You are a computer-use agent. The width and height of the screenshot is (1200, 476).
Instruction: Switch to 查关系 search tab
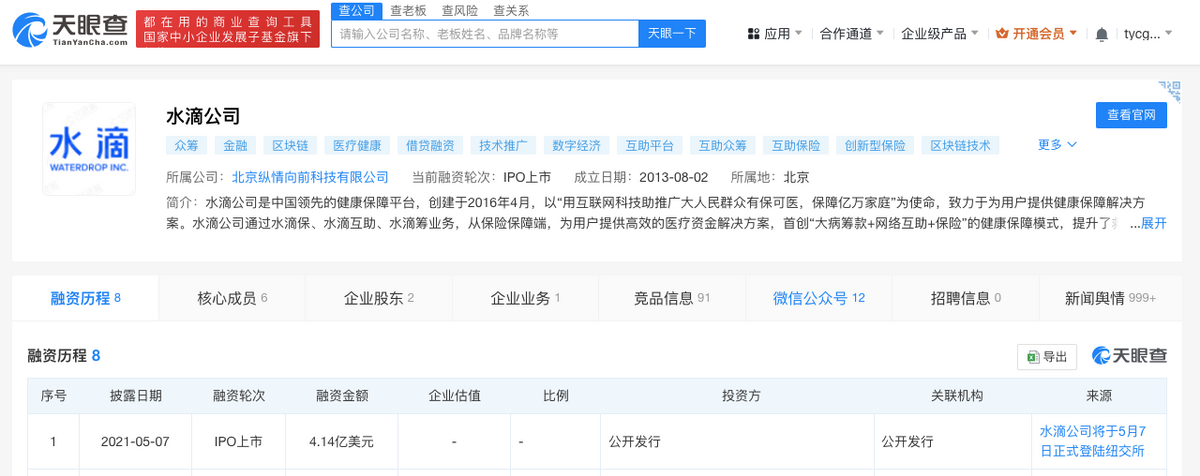pyautogui.click(x=512, y=11)
